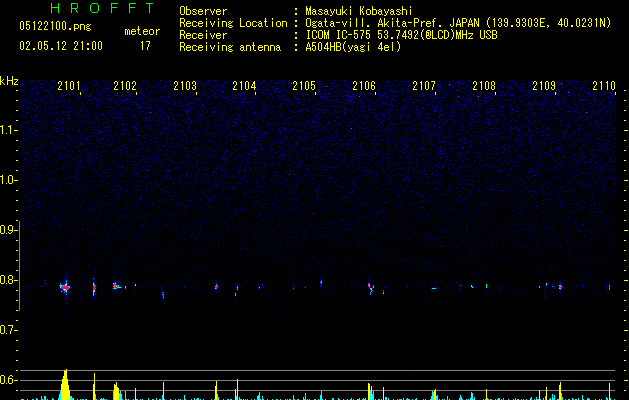This screenshot has height=400, width=629.
Task: Select observer name Masayuki Kobayashi
Action: coord(359,11)
